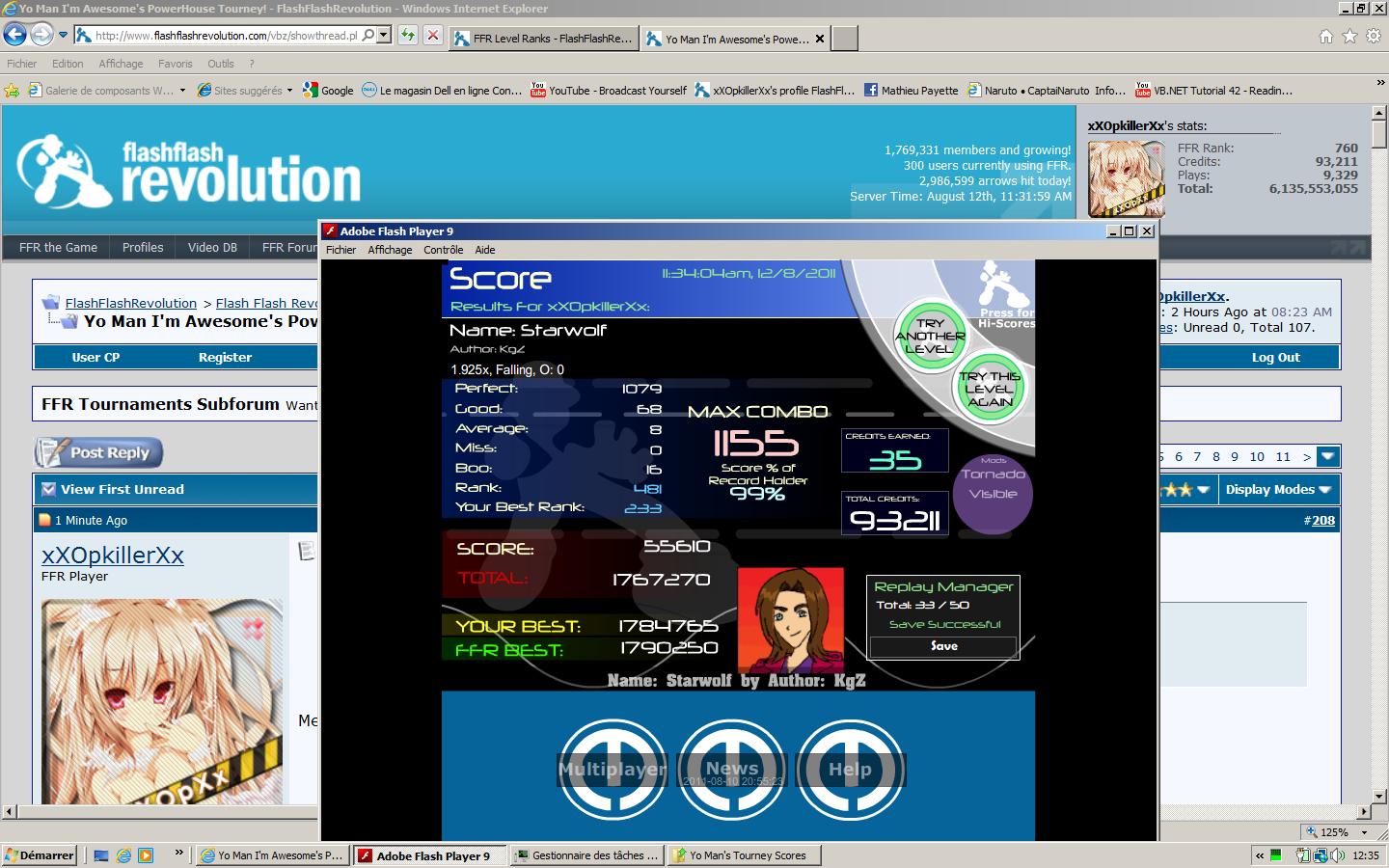Viewport: 1389px width, 868px height.
Task: Open IE favorites star icon
Action: tap(1349, 37)
